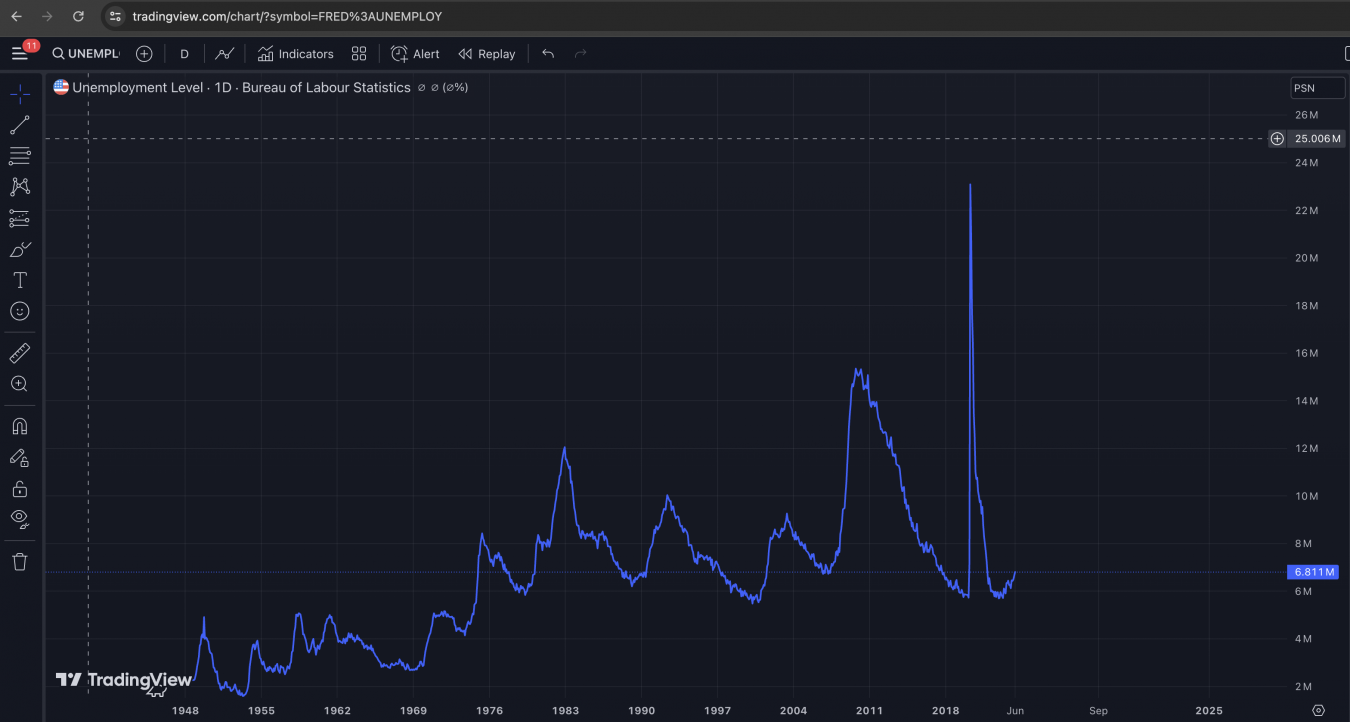Hide all drawings with the eye icon
The width and height of the screenshot is (1350, 722).
20,518
